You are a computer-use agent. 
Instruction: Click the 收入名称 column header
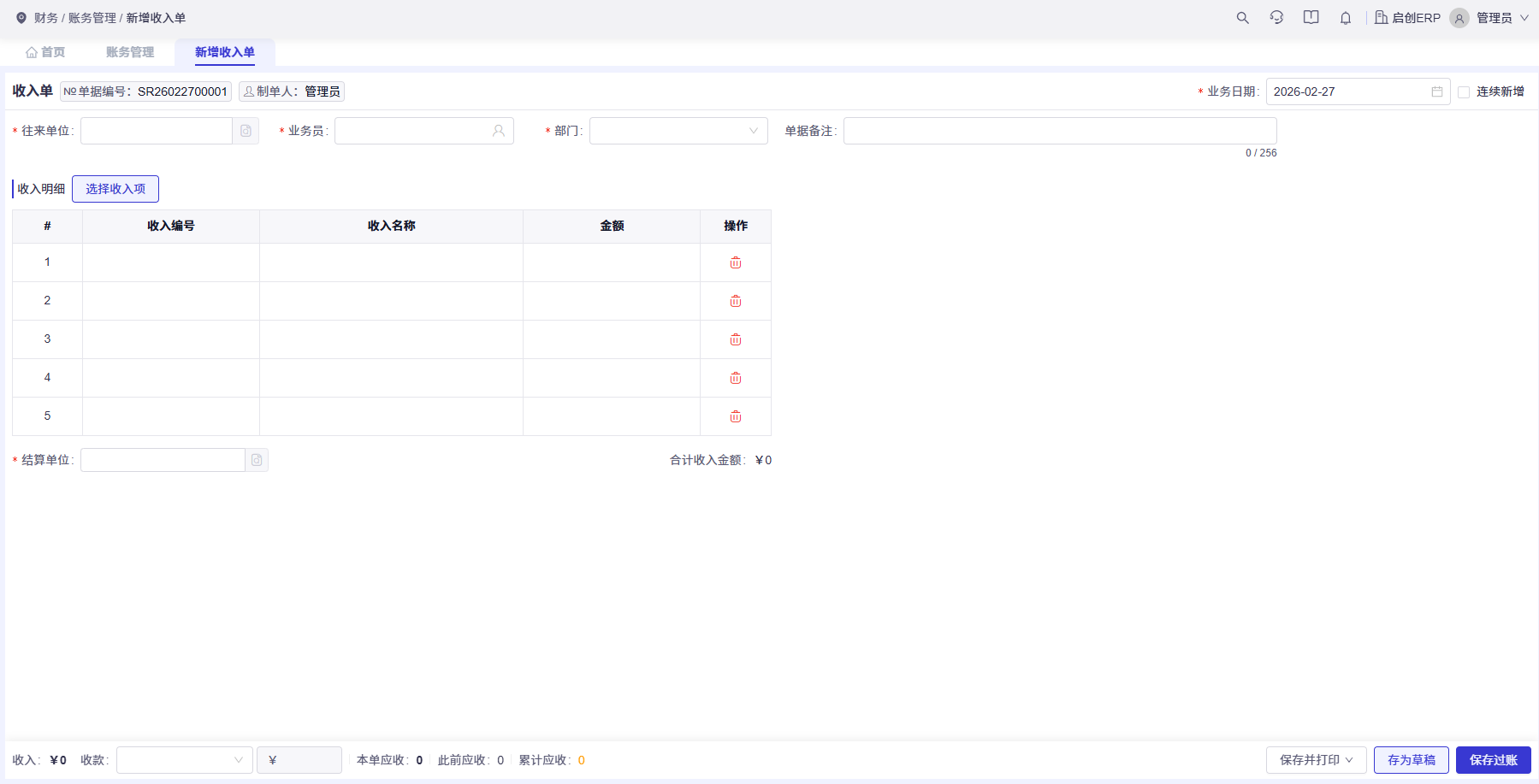pos(392,227)
